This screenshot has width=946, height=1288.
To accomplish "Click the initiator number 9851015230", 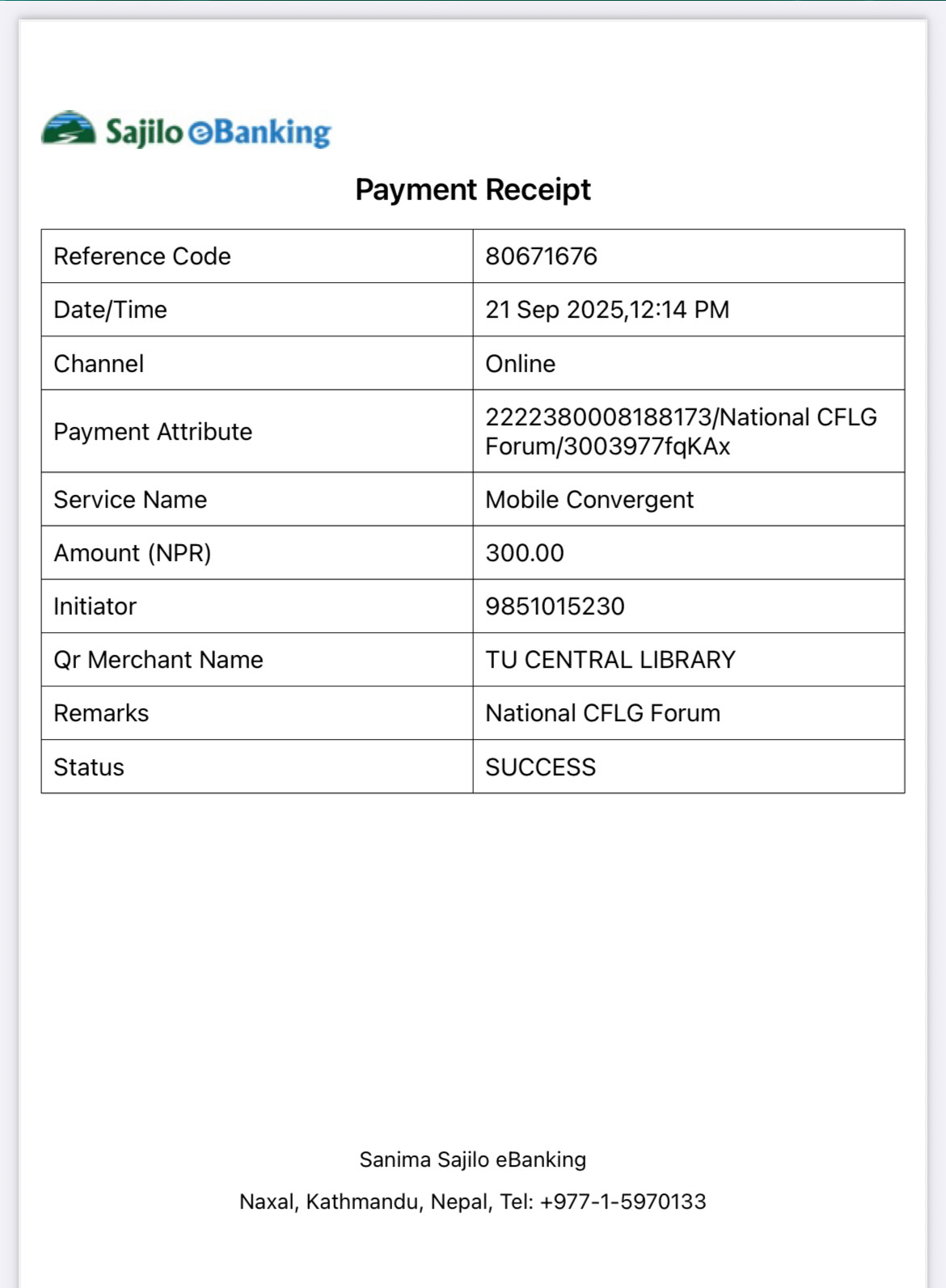I will coord(555,606).
